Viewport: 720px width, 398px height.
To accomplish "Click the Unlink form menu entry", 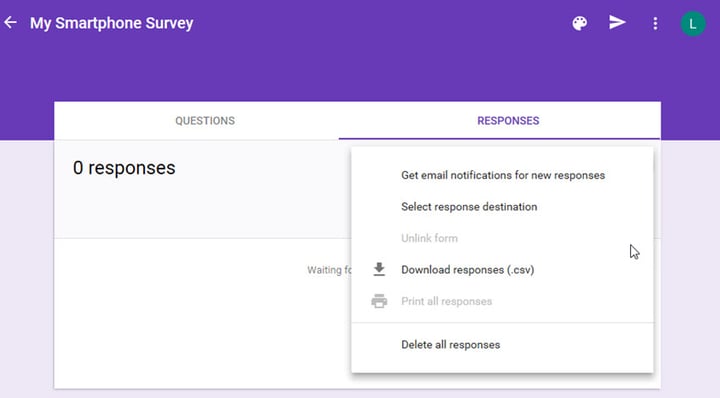I will click(502, 238).
